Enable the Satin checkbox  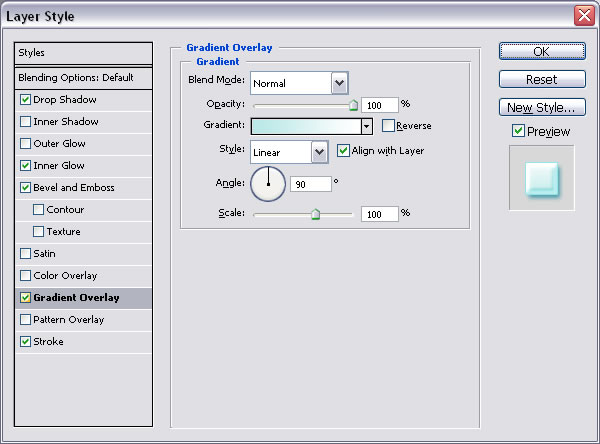[25, 254]
